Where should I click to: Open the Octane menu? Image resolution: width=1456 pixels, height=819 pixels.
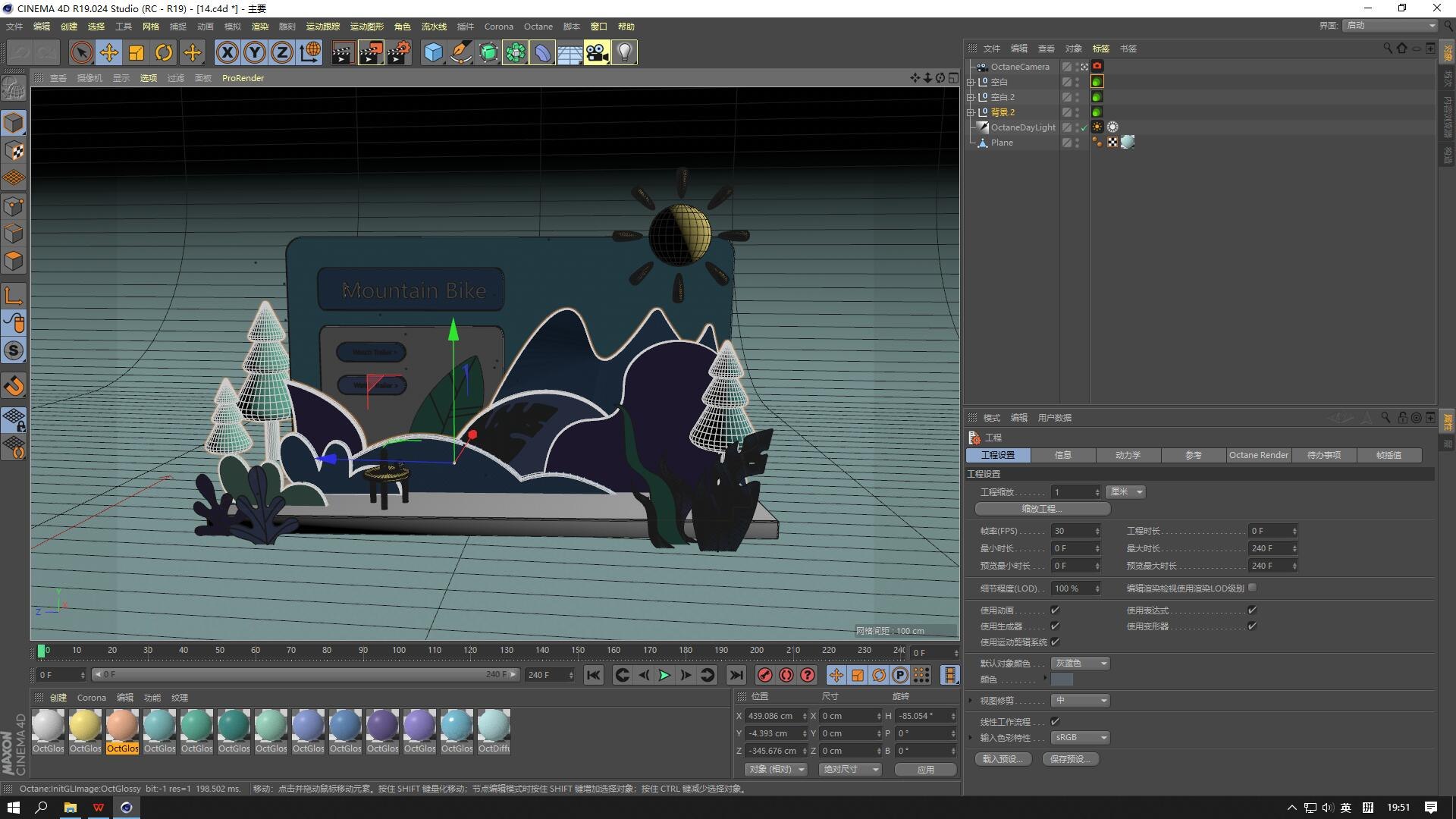click(538, 27)
